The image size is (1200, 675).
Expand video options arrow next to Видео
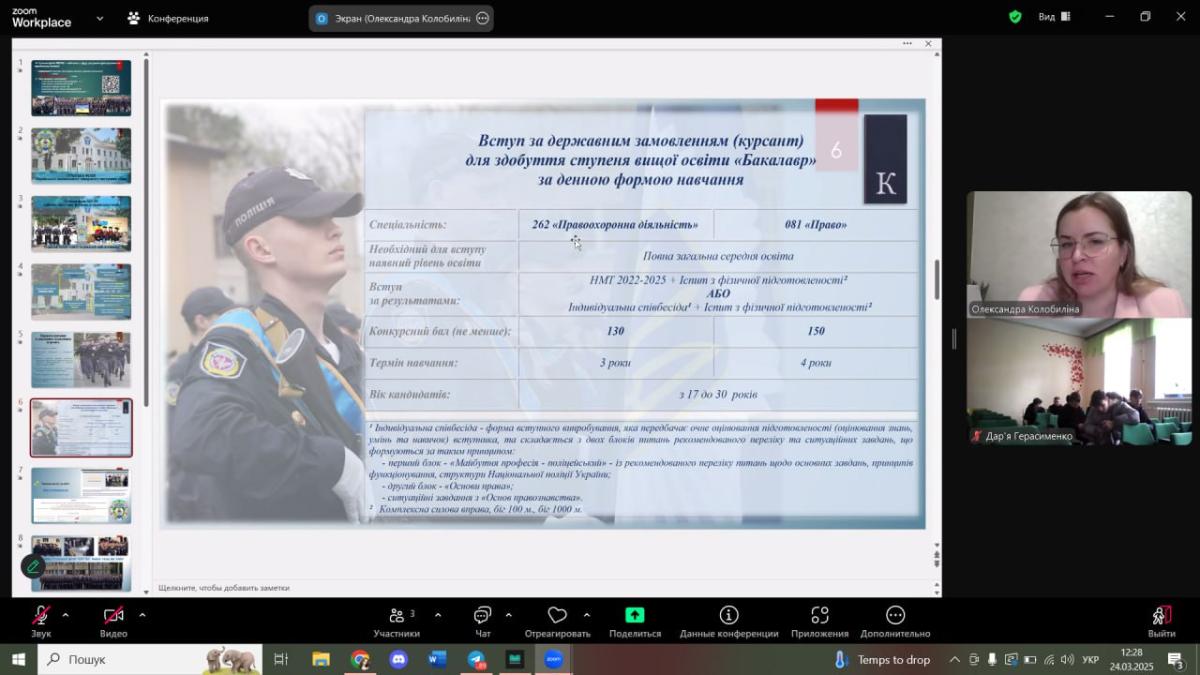click(142, 615)
